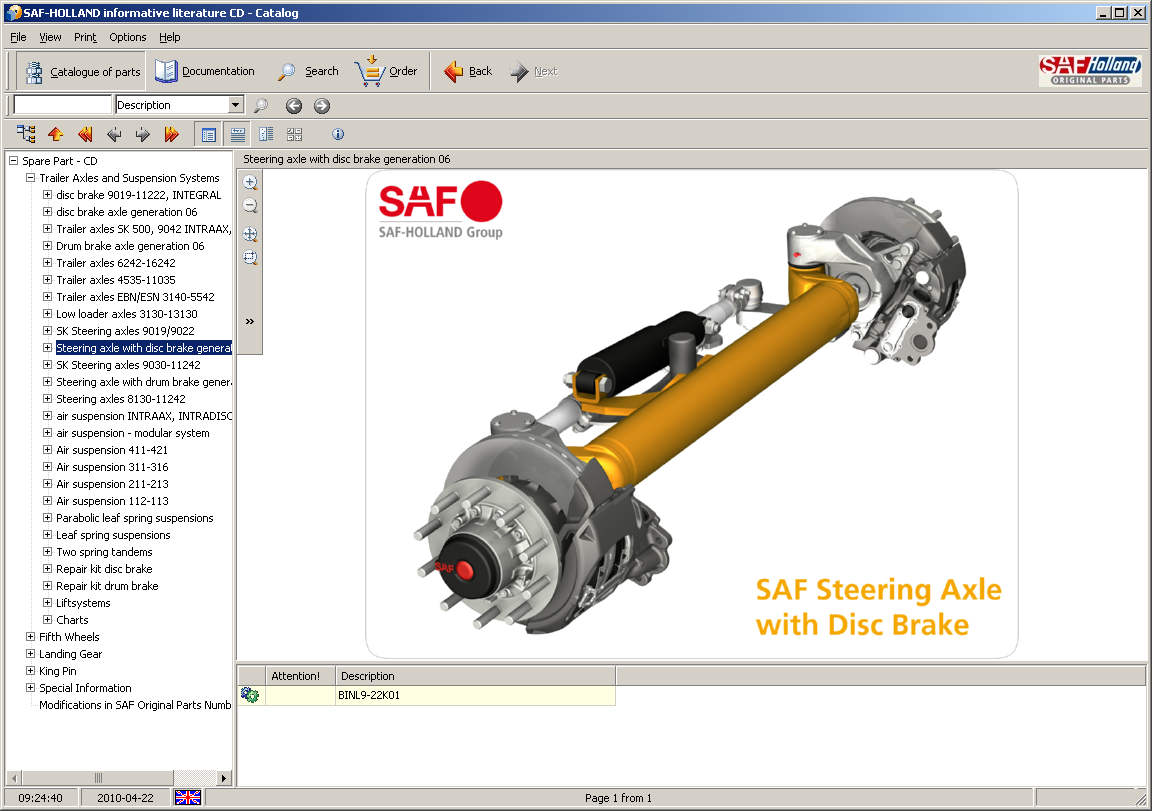This screenshot has height=811, width=1152.
Task: Click the Documentation button
Action: pyautogui.click(x=205, y=71)
